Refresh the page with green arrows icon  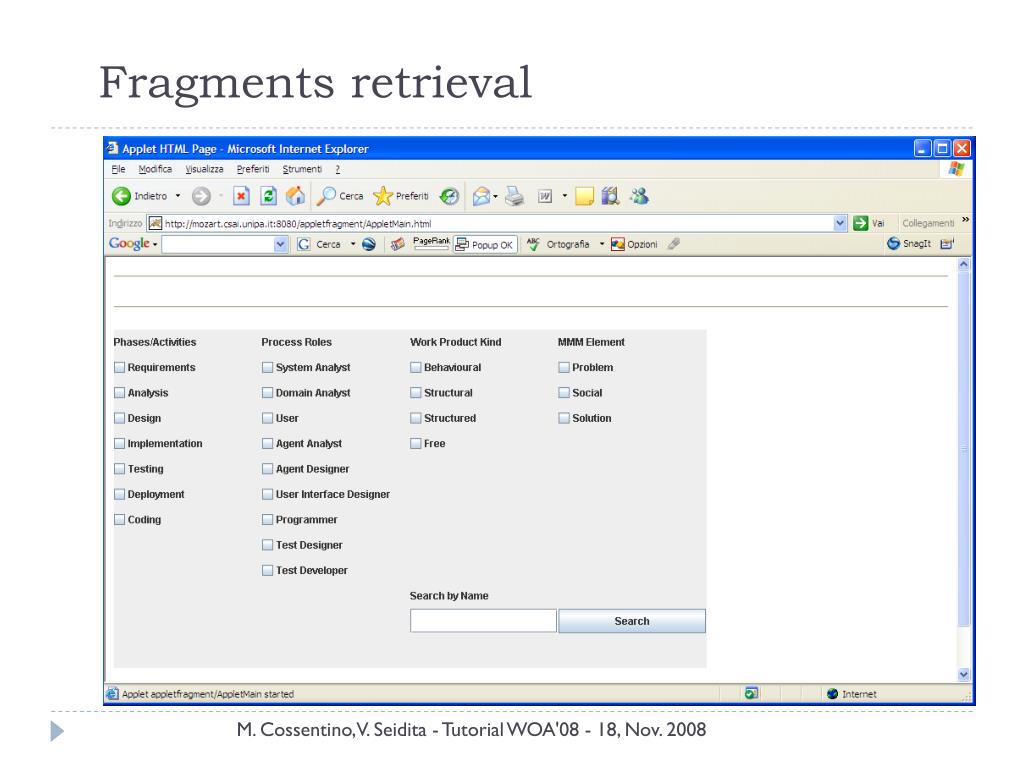pos(268,196)
